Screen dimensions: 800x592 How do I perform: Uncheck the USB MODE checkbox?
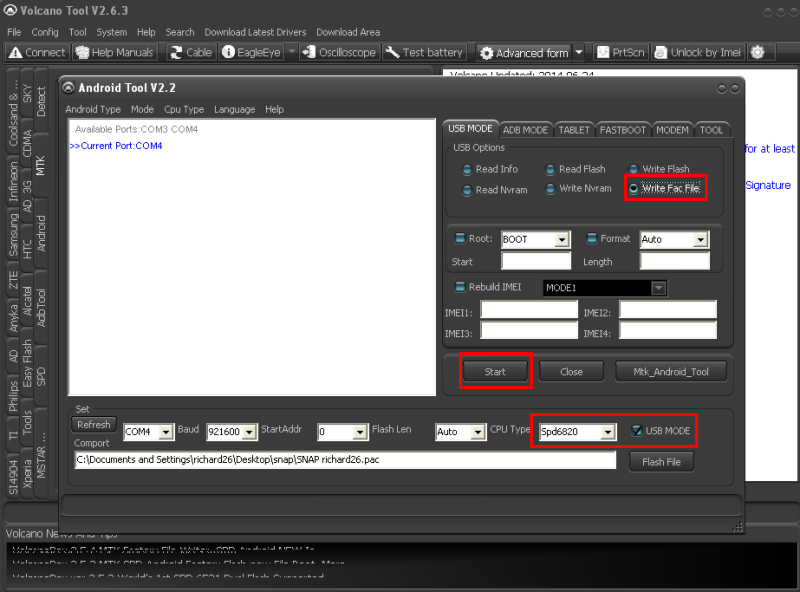(637, 431)
